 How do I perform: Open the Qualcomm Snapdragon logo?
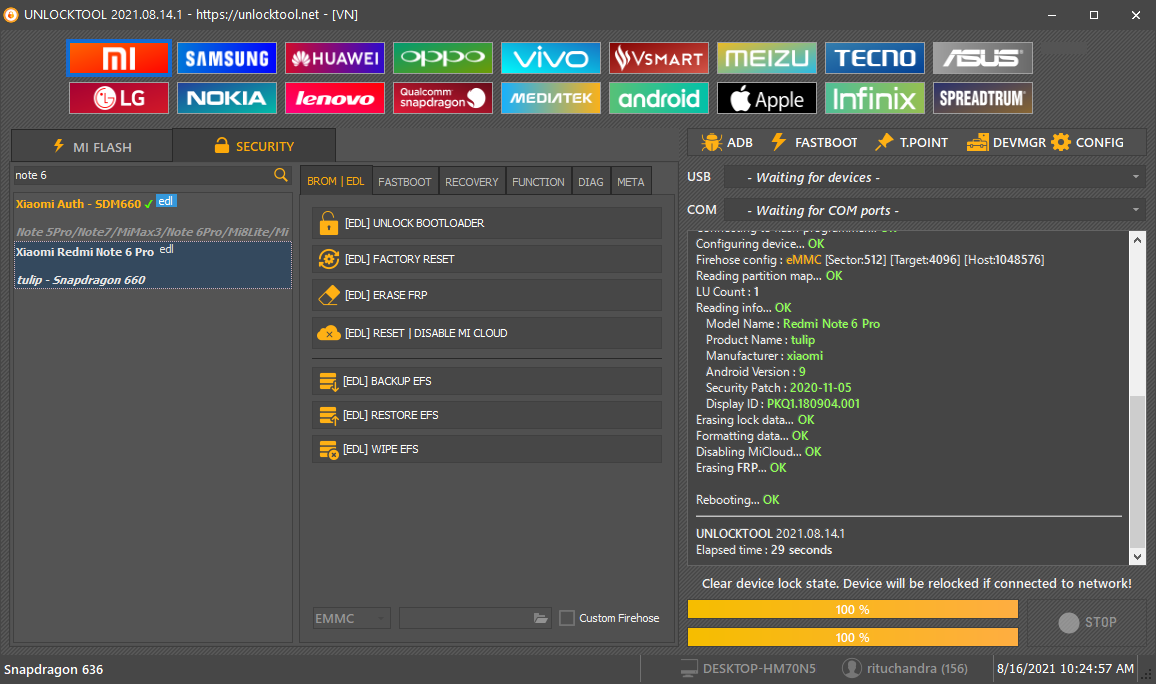pyautogui.click(x=442, y=98)
